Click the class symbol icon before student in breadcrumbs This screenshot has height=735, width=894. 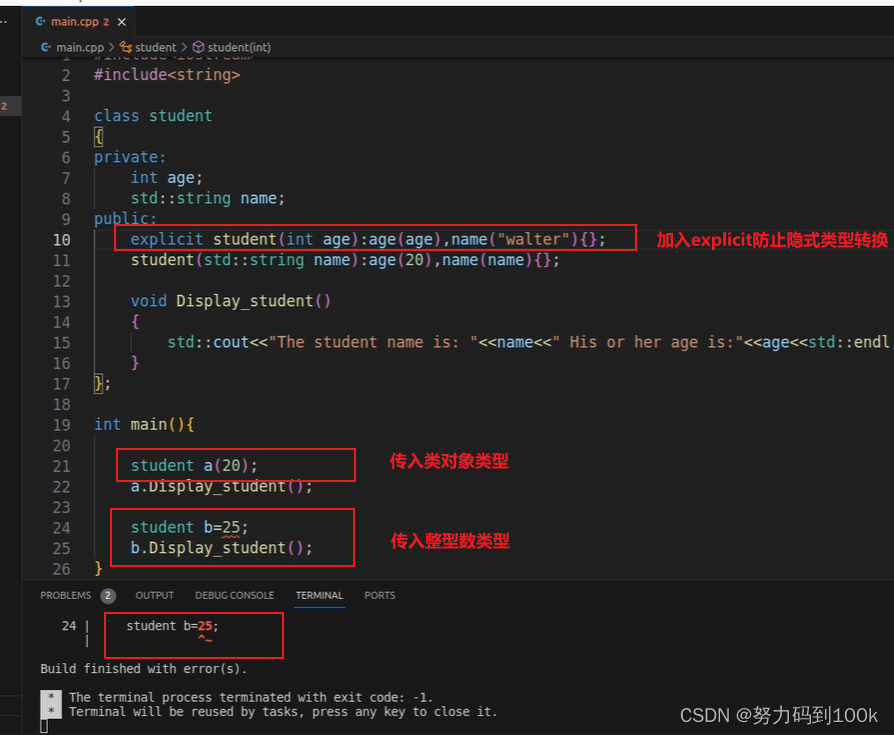pos(127,47)
